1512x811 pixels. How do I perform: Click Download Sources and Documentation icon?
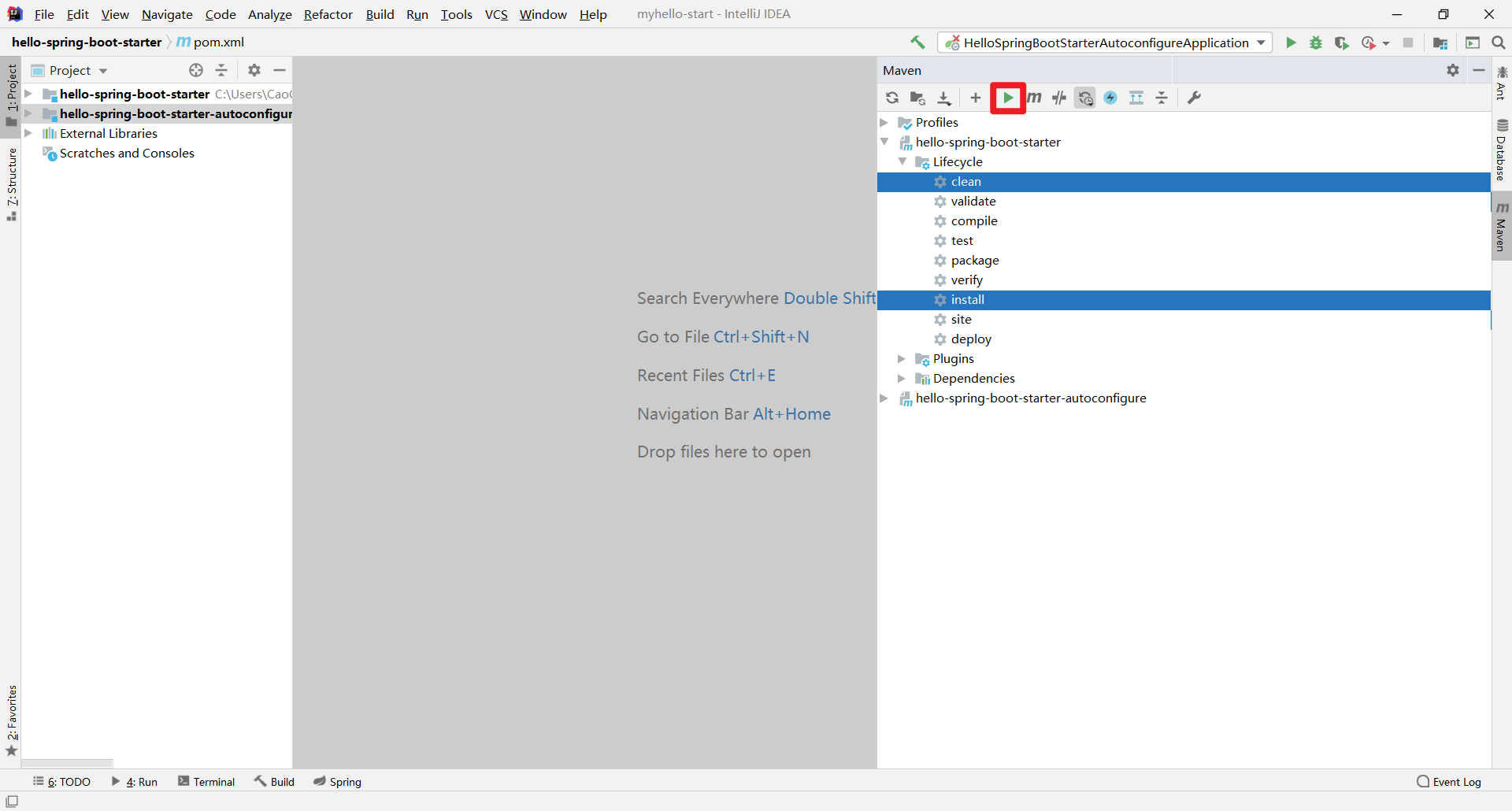click(x=944, y=98)
